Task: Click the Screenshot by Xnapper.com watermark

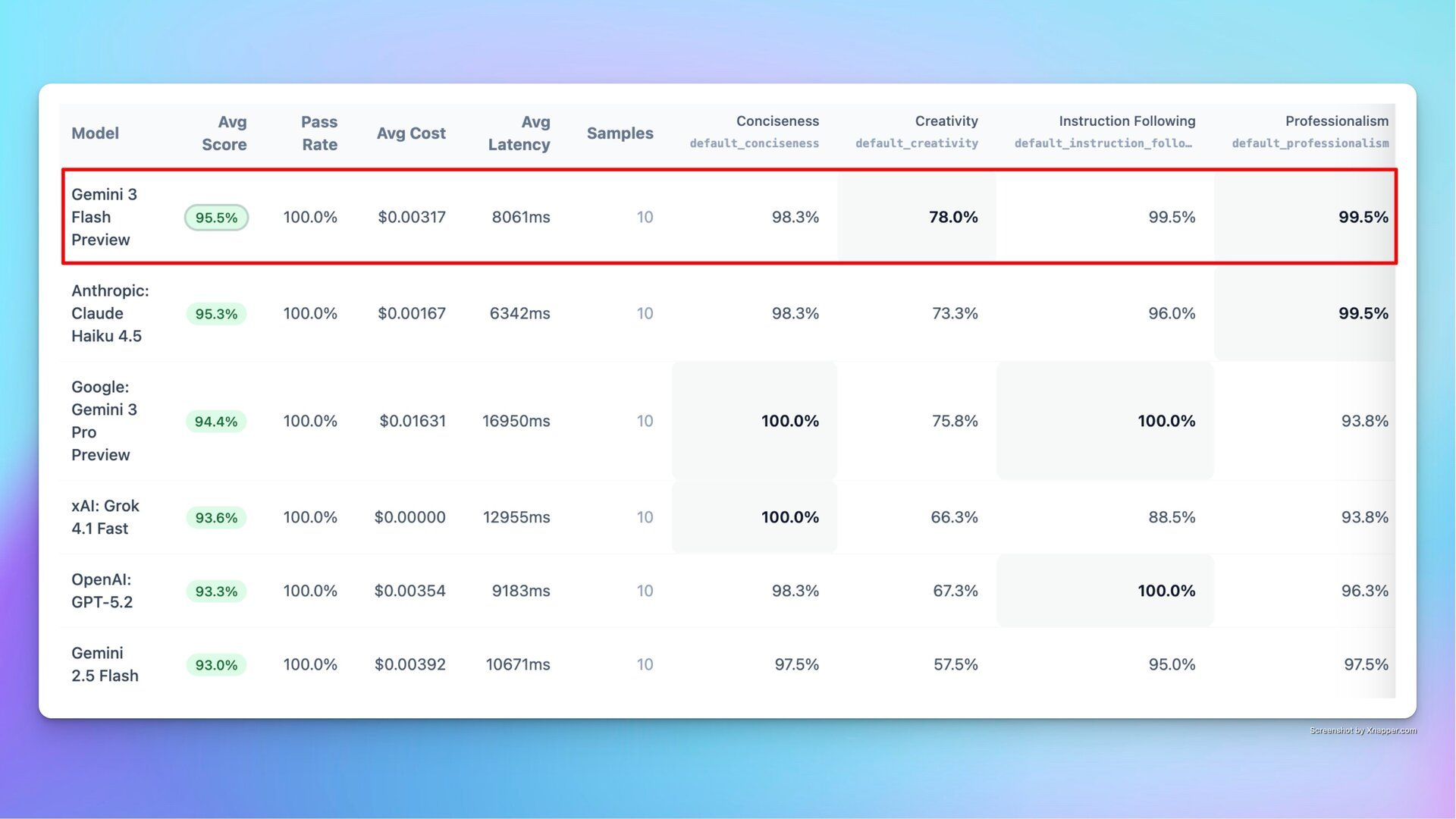Action: tap(1363, 731)
